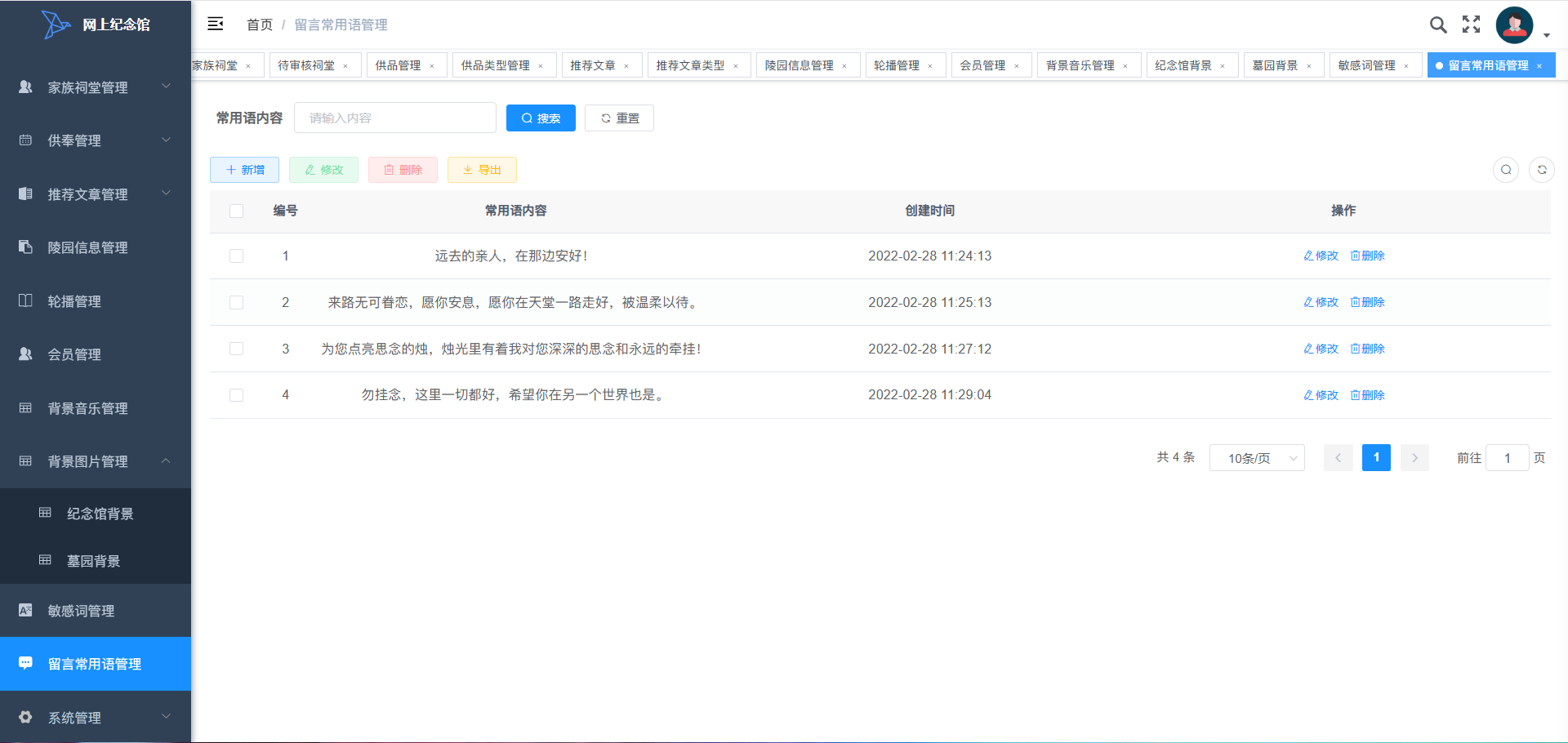Refresh the table with round refresh icon

click(1542, 170)
